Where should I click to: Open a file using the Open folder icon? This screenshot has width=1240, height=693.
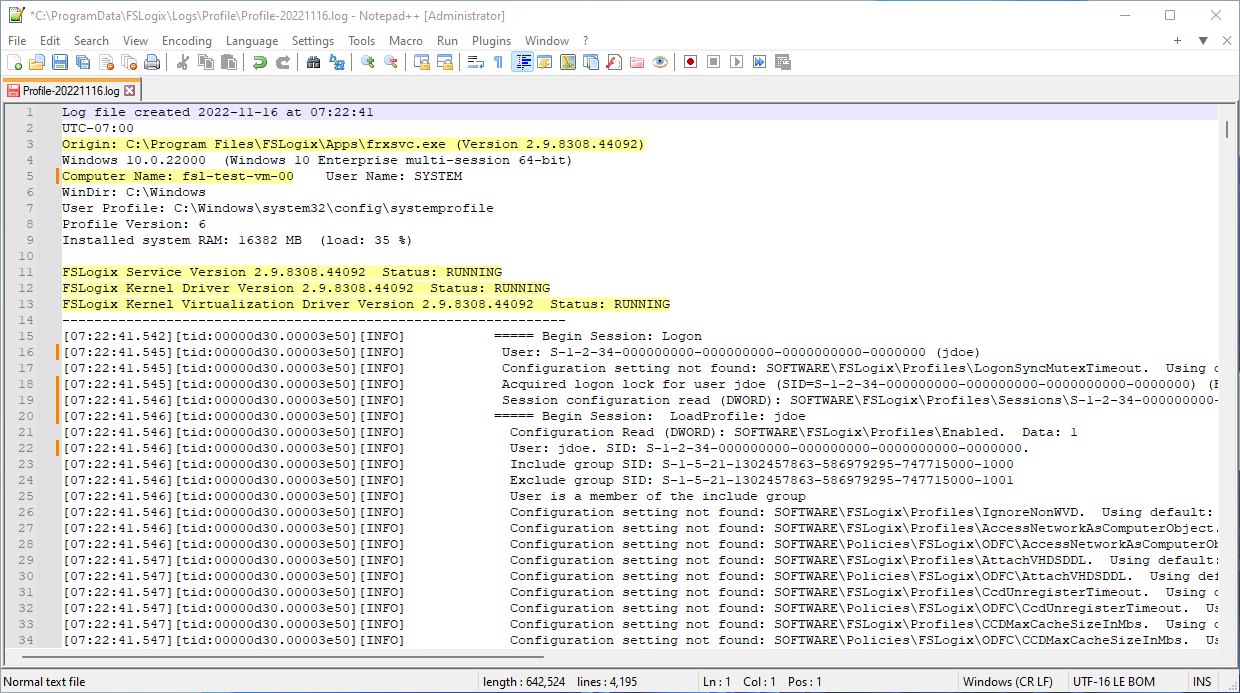click(37, 62)
